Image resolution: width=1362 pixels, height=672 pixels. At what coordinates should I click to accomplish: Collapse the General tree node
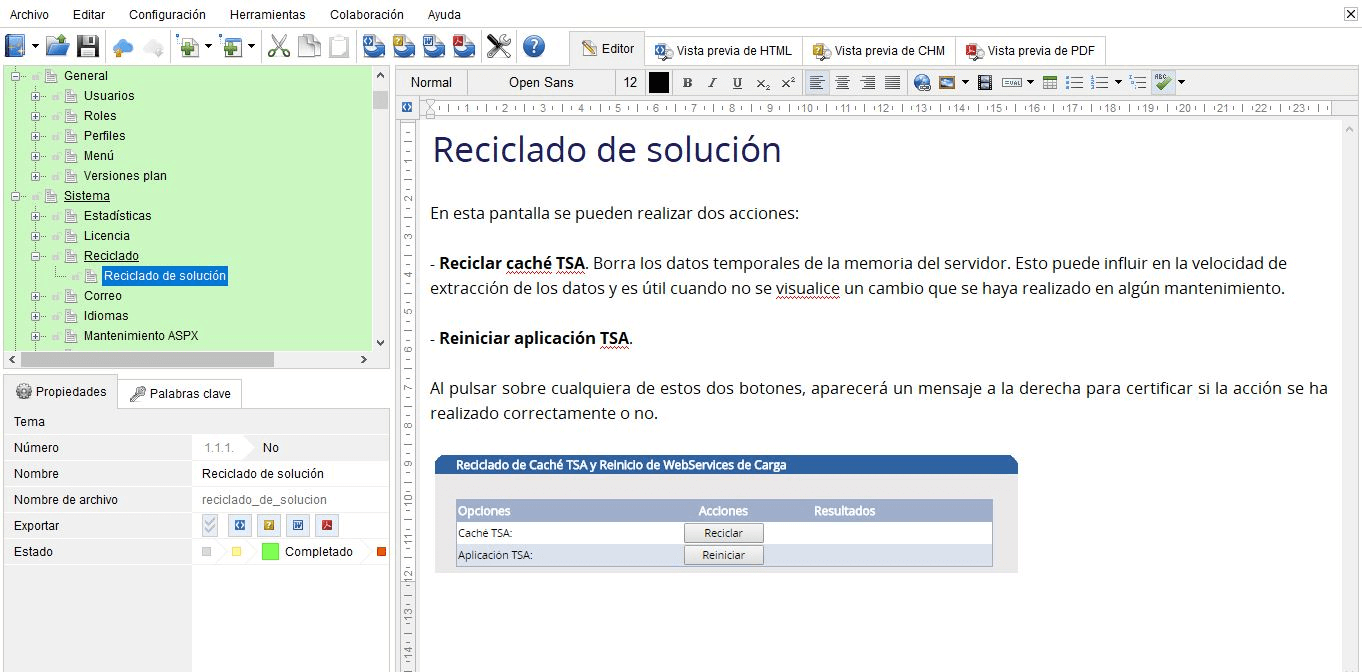[x=15, y=76]
